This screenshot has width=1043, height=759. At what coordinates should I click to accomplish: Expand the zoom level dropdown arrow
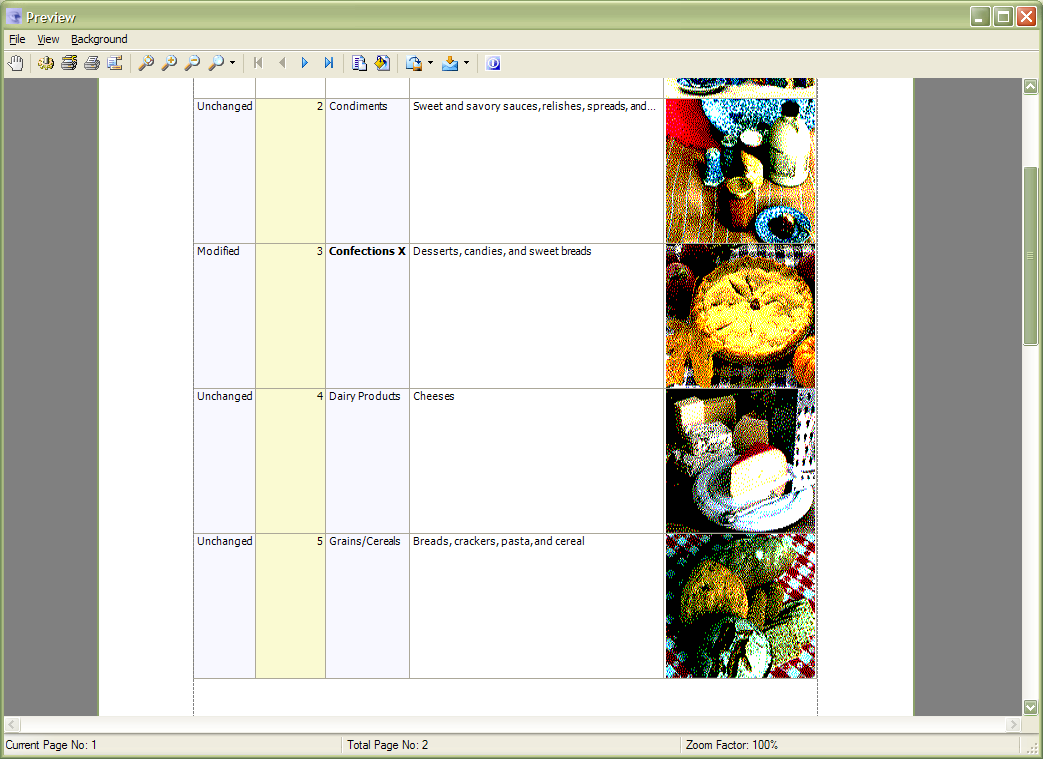pyautogui.click(x=232, y=63)
